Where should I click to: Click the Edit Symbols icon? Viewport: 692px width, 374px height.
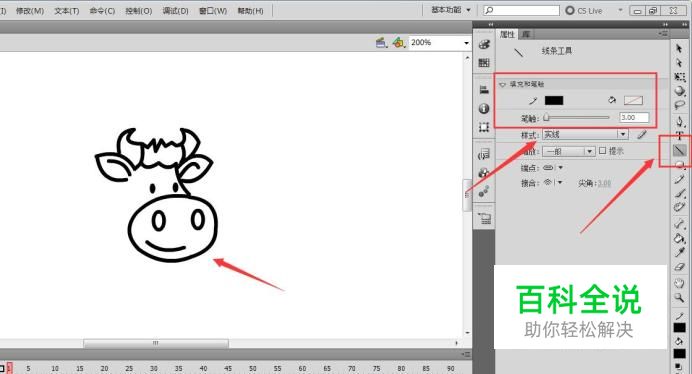pyautogui.click(x=399, y=42)
